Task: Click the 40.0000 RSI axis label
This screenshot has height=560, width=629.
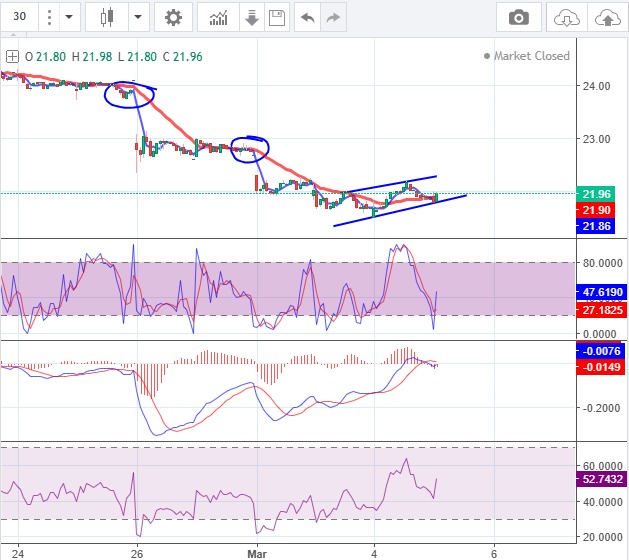Action: (603, 502)
